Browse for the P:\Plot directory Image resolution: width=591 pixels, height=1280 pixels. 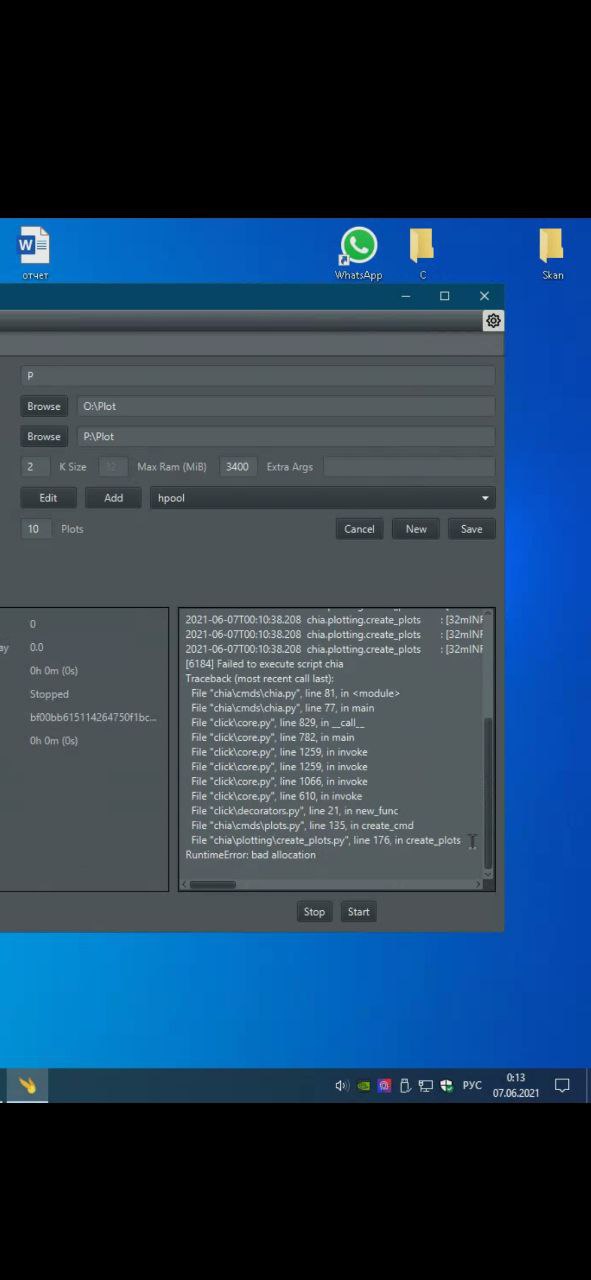point(44,436)
